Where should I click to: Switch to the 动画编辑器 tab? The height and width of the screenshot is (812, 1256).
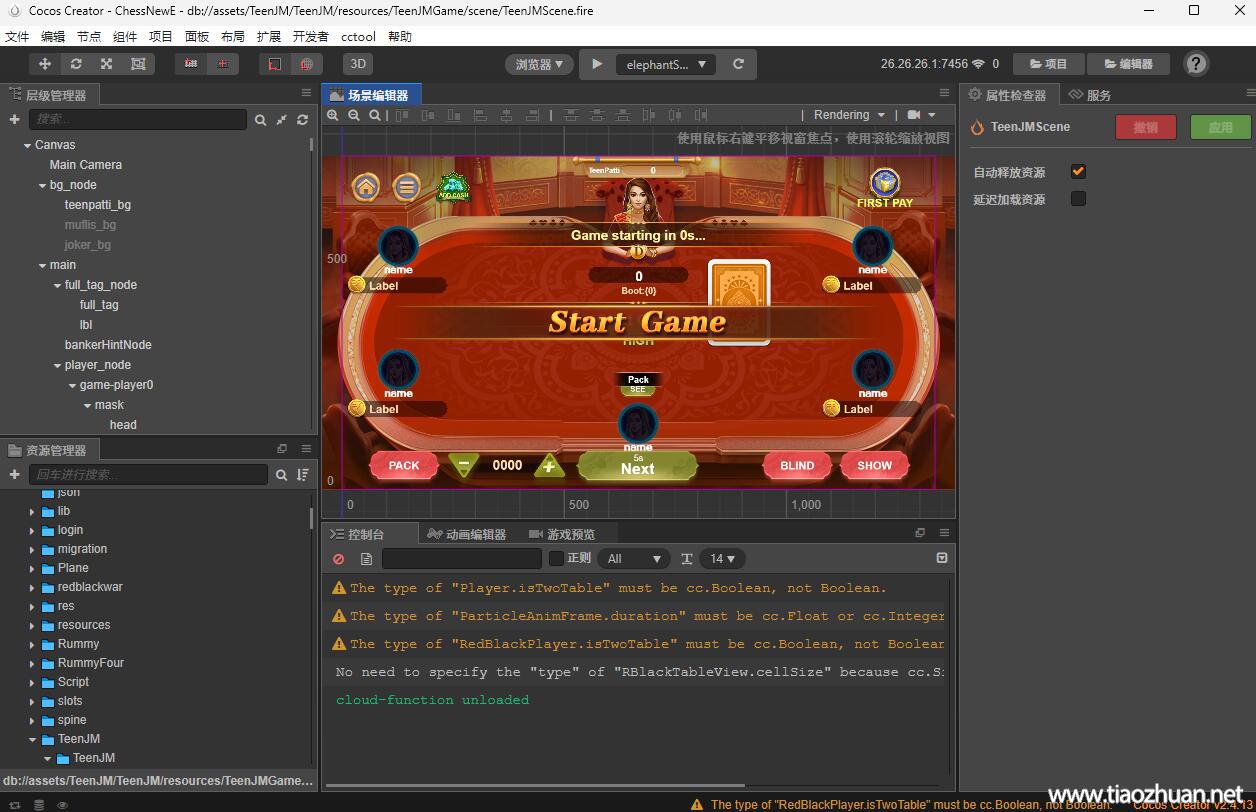click(x=467, y=534)
